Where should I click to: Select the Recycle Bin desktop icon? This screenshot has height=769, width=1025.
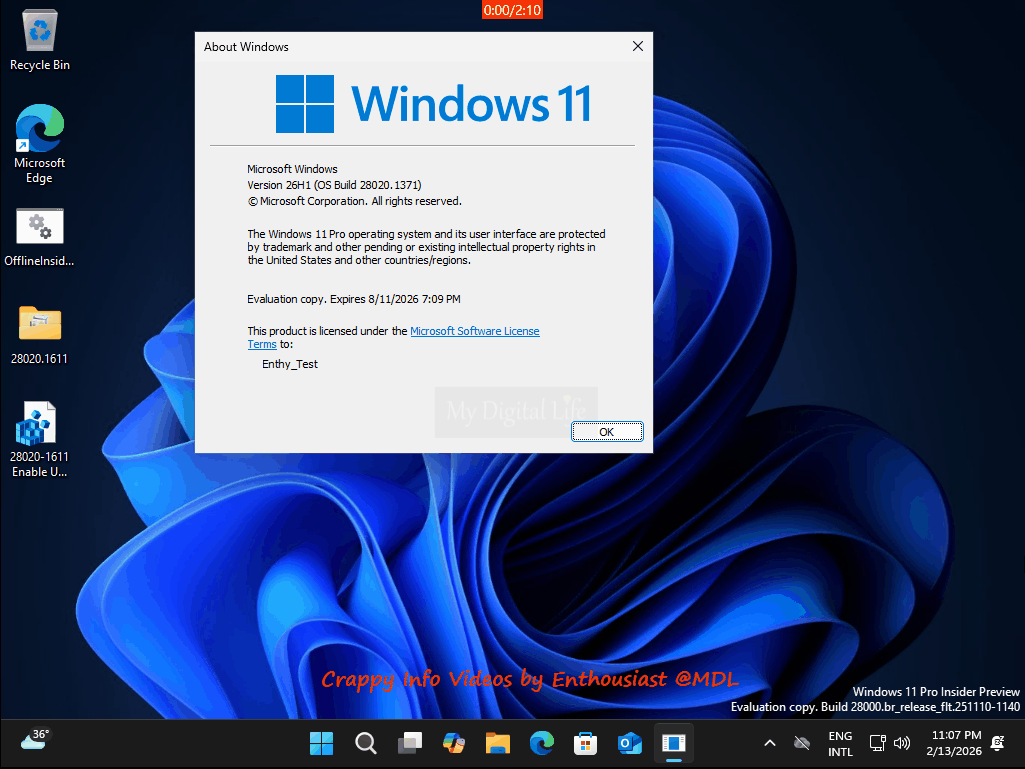click(x=40, y=40)
